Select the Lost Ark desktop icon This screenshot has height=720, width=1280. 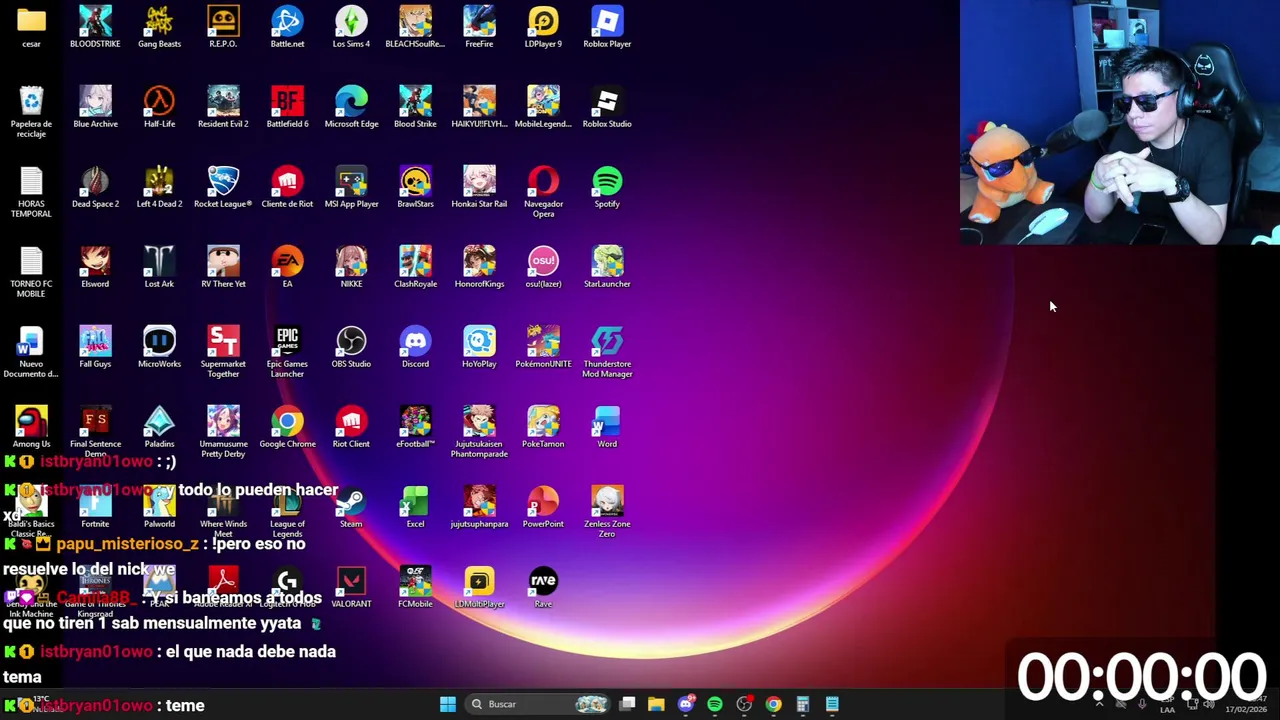coord(159,267)
